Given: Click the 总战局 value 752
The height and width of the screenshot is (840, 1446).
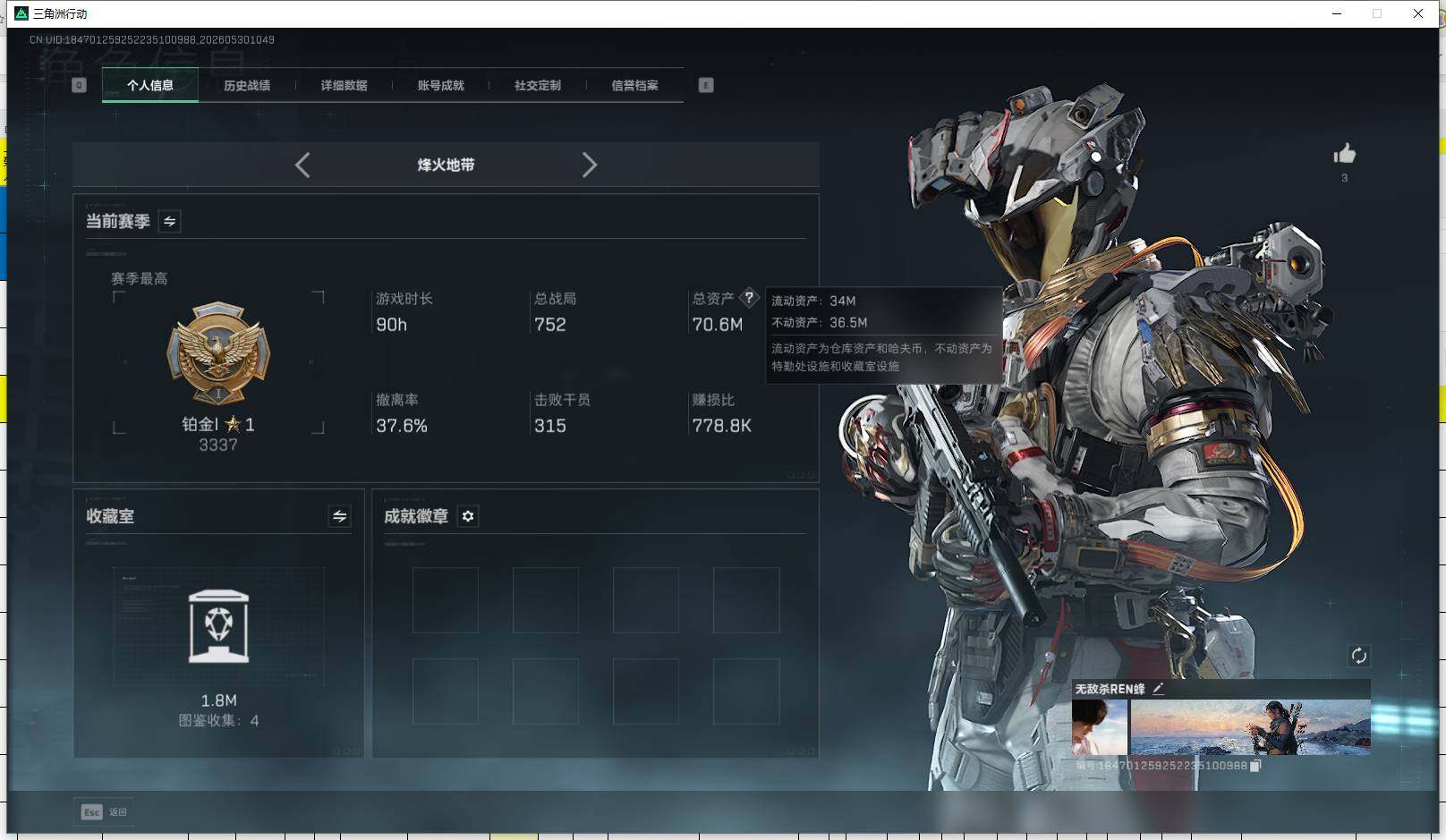Looking at the screenshot, I should pyautogui.click(x=550, y=325).
